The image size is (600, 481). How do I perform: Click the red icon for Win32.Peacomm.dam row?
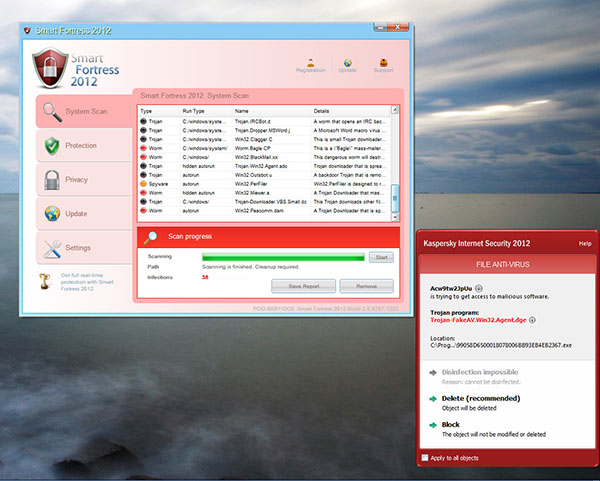tap(143, 211)
